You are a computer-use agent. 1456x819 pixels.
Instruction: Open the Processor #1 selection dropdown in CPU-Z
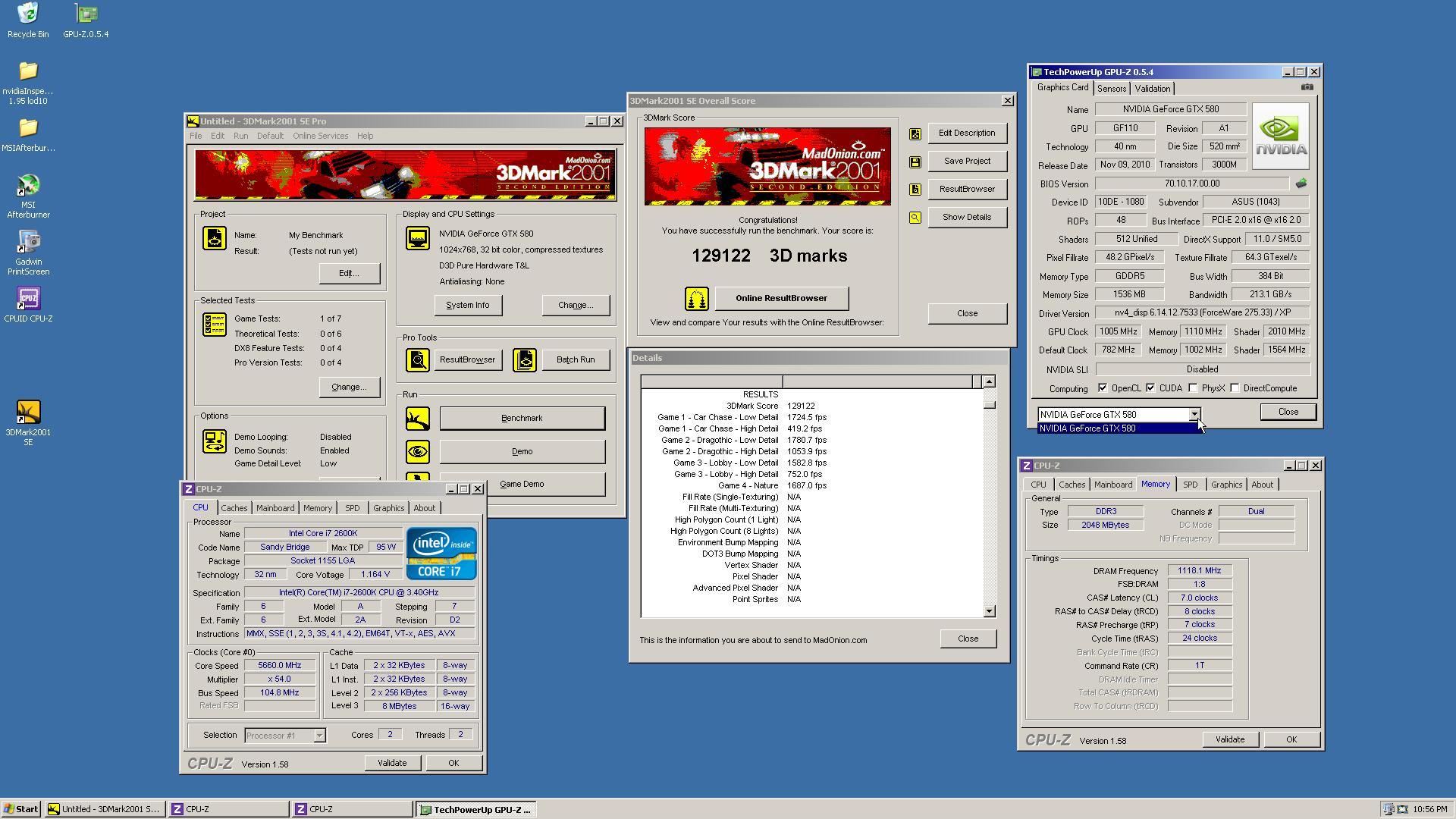[x=319, y=736]
